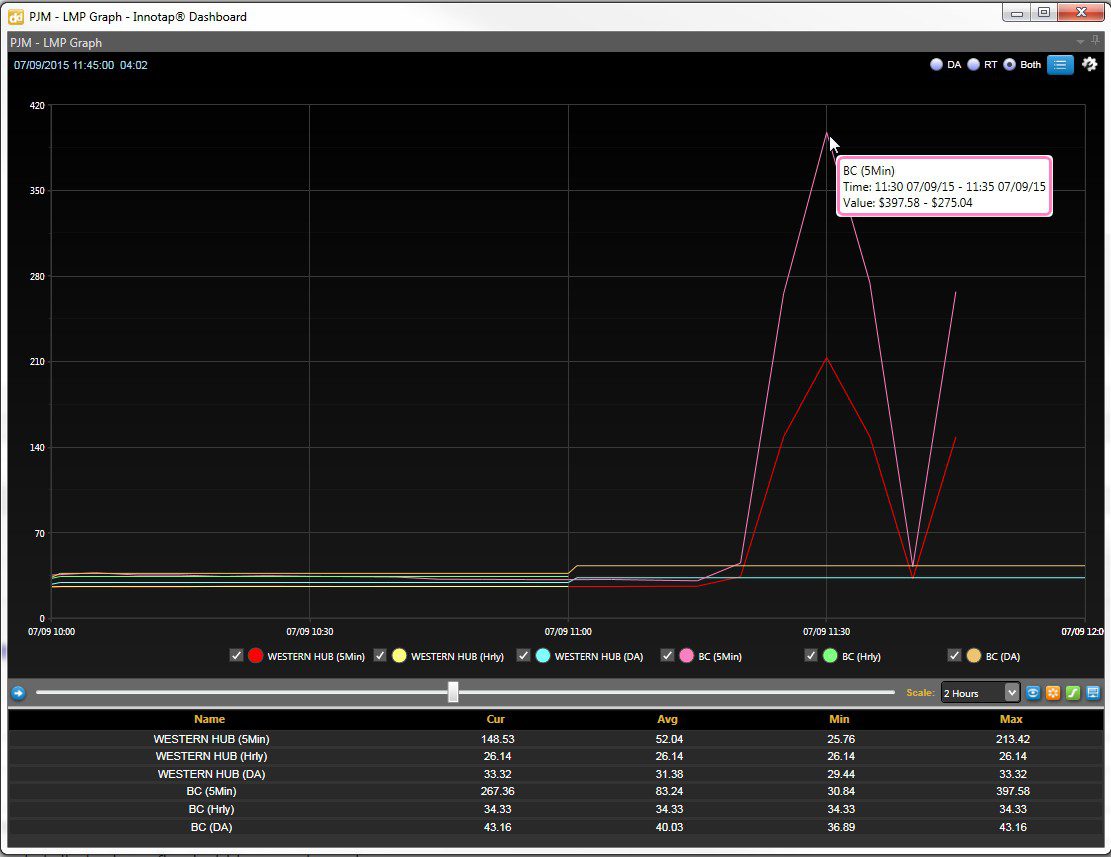Click the 07/09 10:30 time axis label
This screenshot has width=1111, height=857.
click(310, 631)
